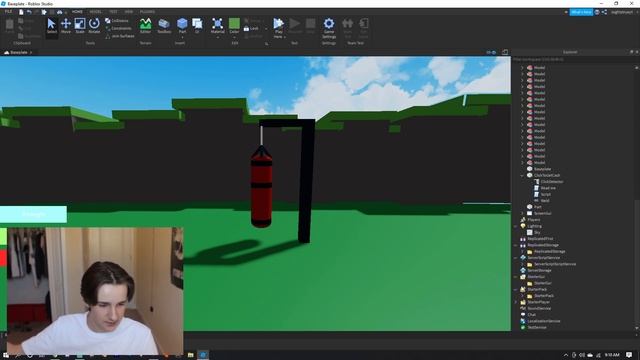The width and height of the screenshot is (640, 360).
Task: Select the Chat service in Explorer
Action: pyautogui.click(x=531, y=315)
